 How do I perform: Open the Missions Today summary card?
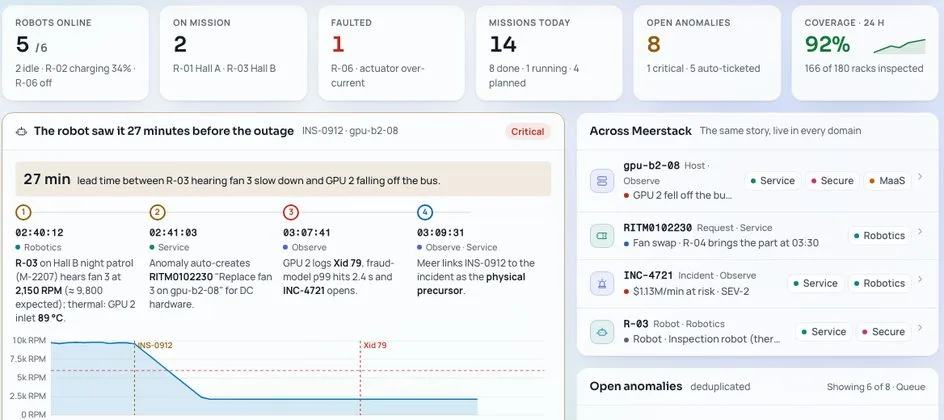(x=549, y=53)
